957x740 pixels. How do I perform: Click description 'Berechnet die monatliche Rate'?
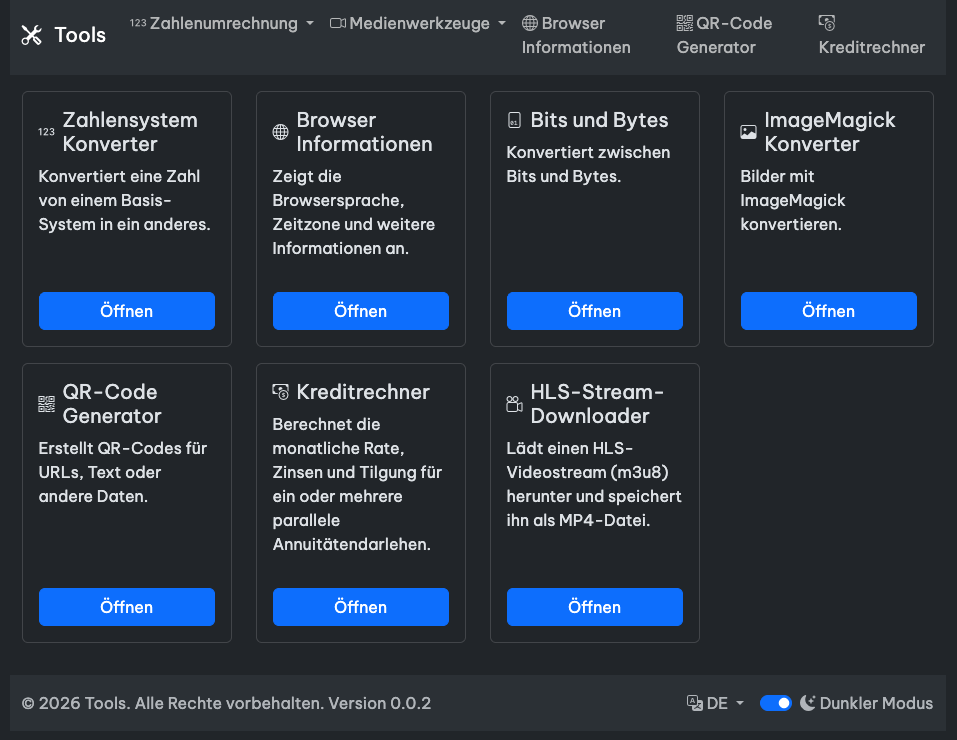click(x=357, y=484)
